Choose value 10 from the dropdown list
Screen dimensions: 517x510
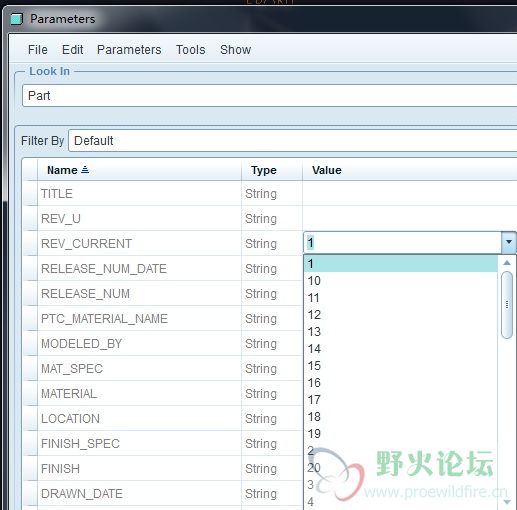click(x=401, y=281)
